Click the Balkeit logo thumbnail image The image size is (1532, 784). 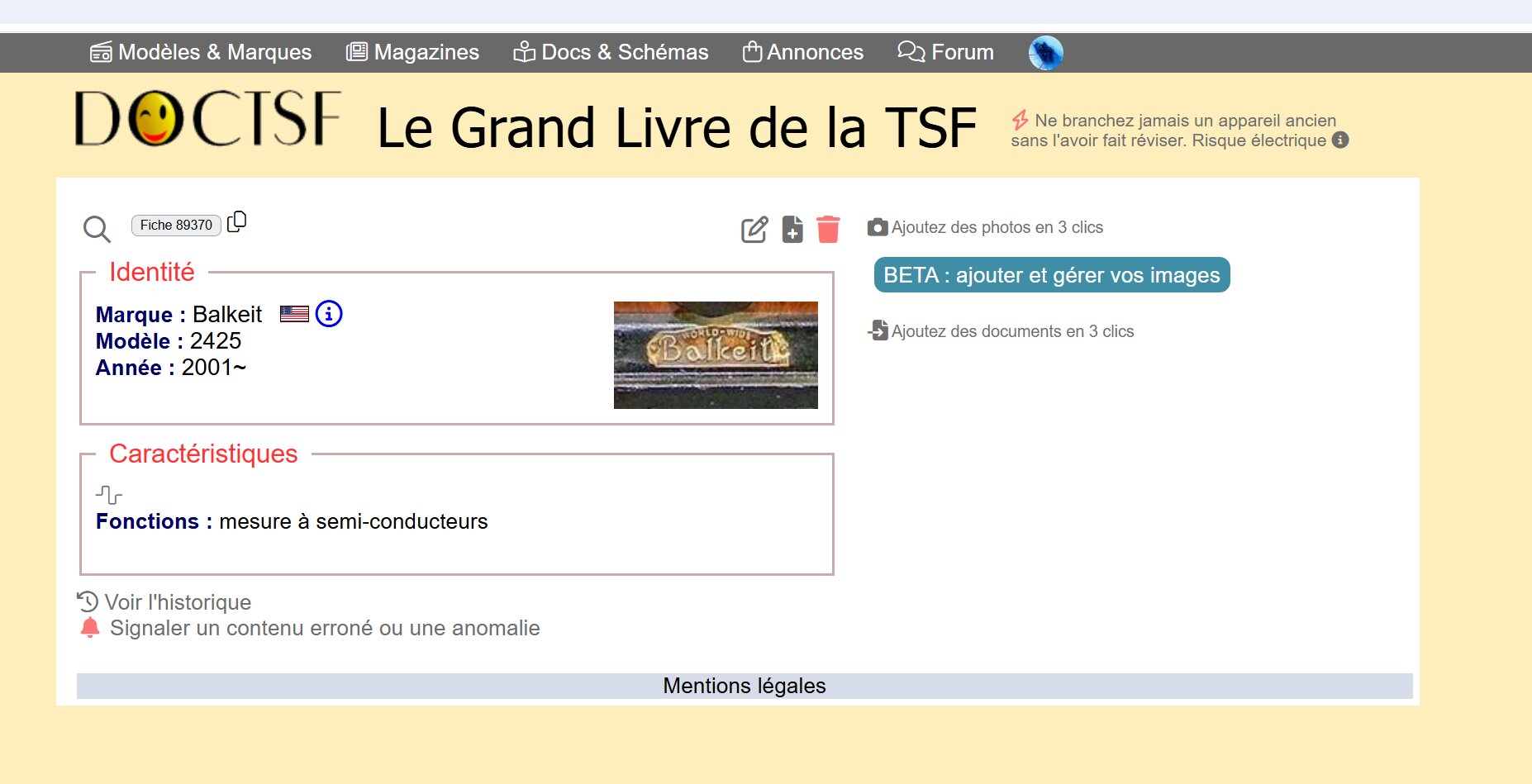tap(716, 355)
